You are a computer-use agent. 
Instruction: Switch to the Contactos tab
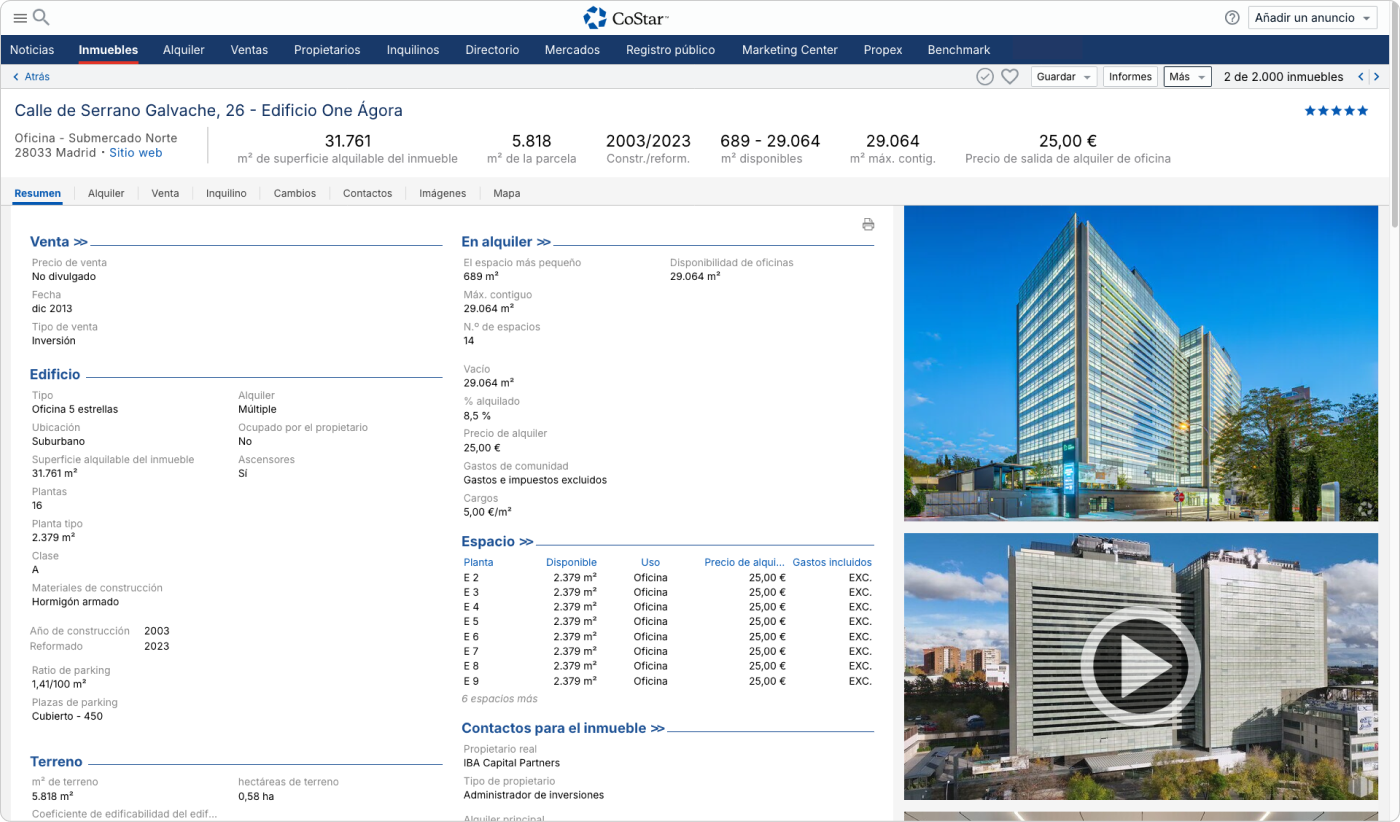click(x=367, y=193)
